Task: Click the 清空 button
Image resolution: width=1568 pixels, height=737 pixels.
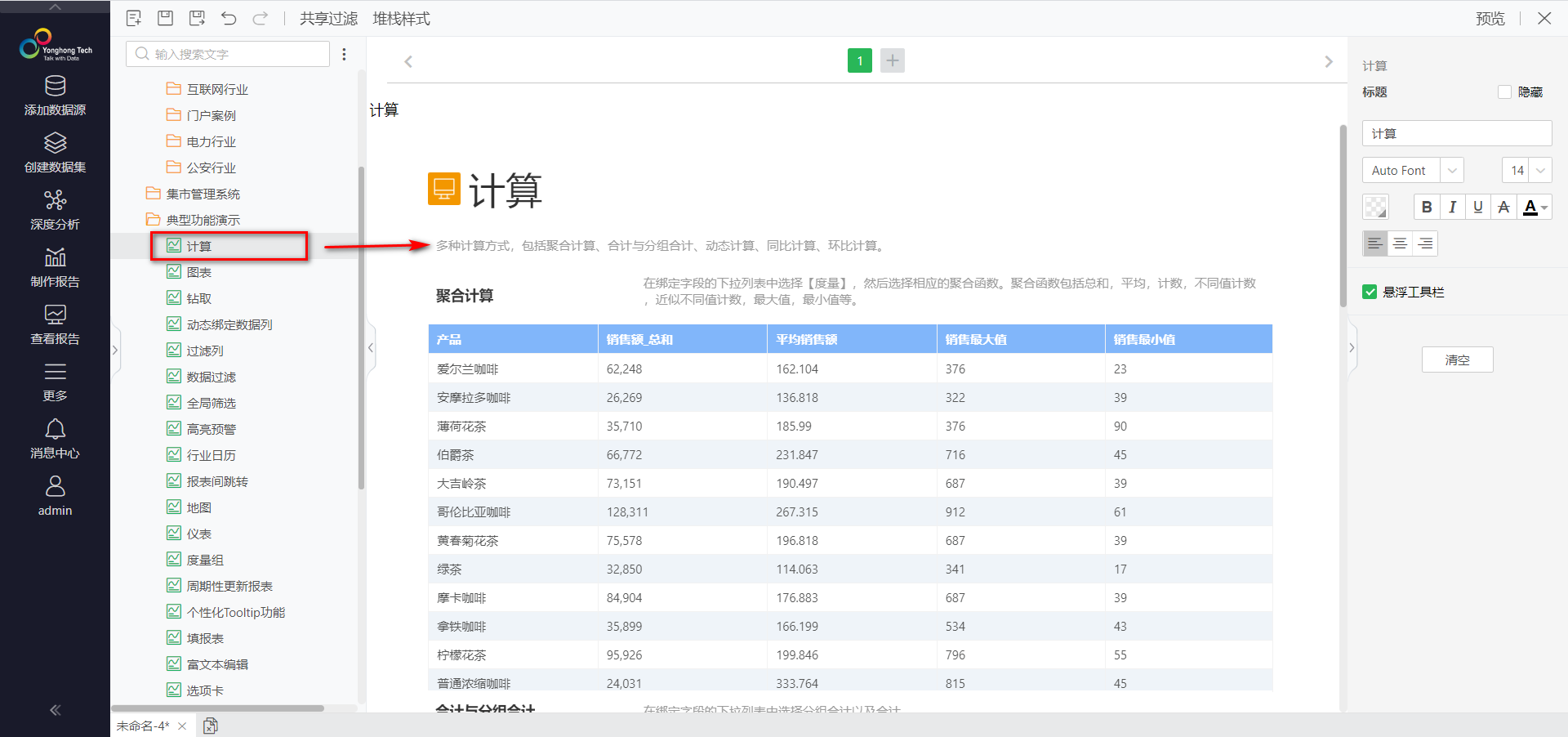Action: tap(1457, 360)
